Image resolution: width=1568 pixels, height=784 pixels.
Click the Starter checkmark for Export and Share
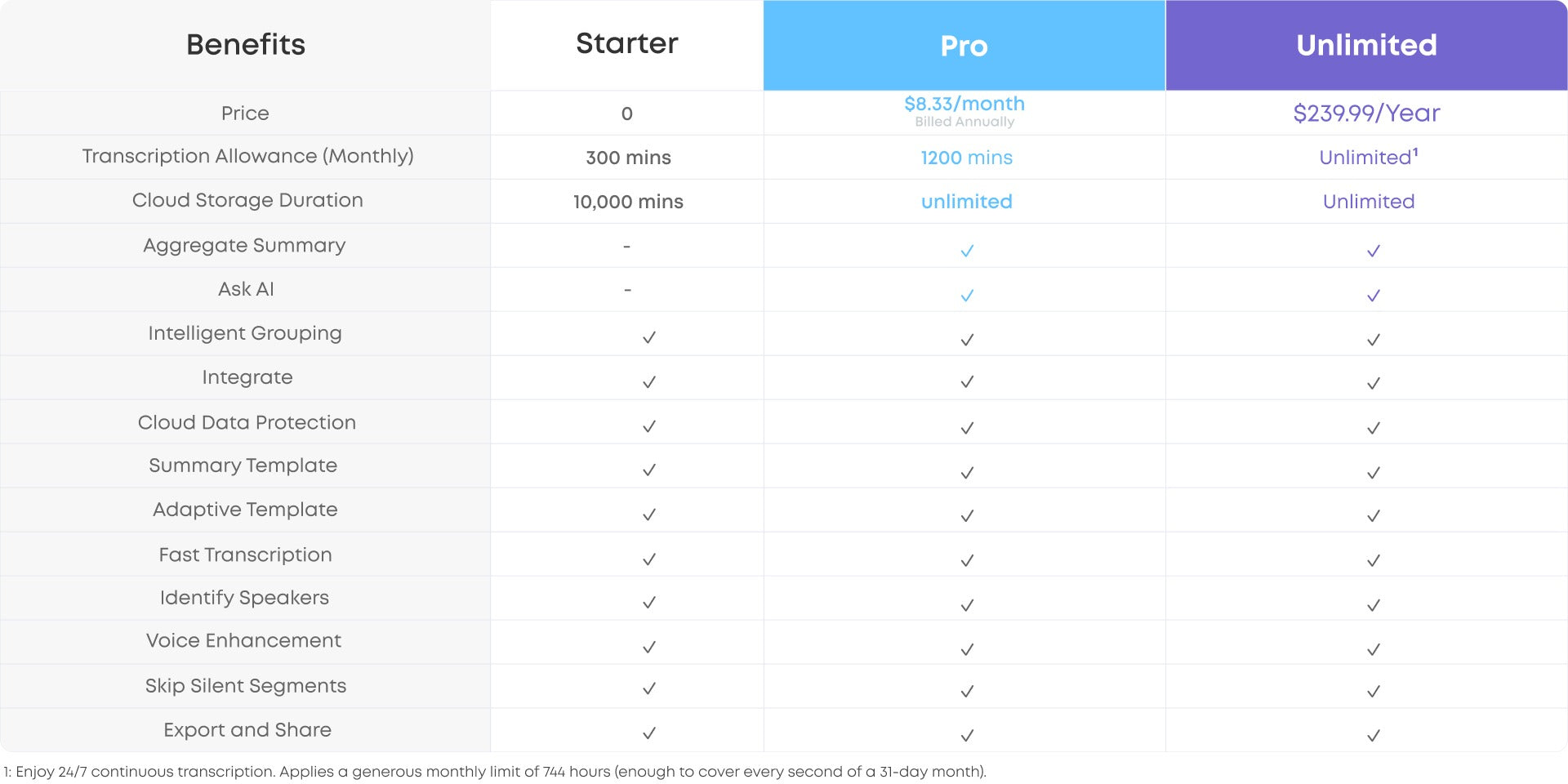click(649, 733)
